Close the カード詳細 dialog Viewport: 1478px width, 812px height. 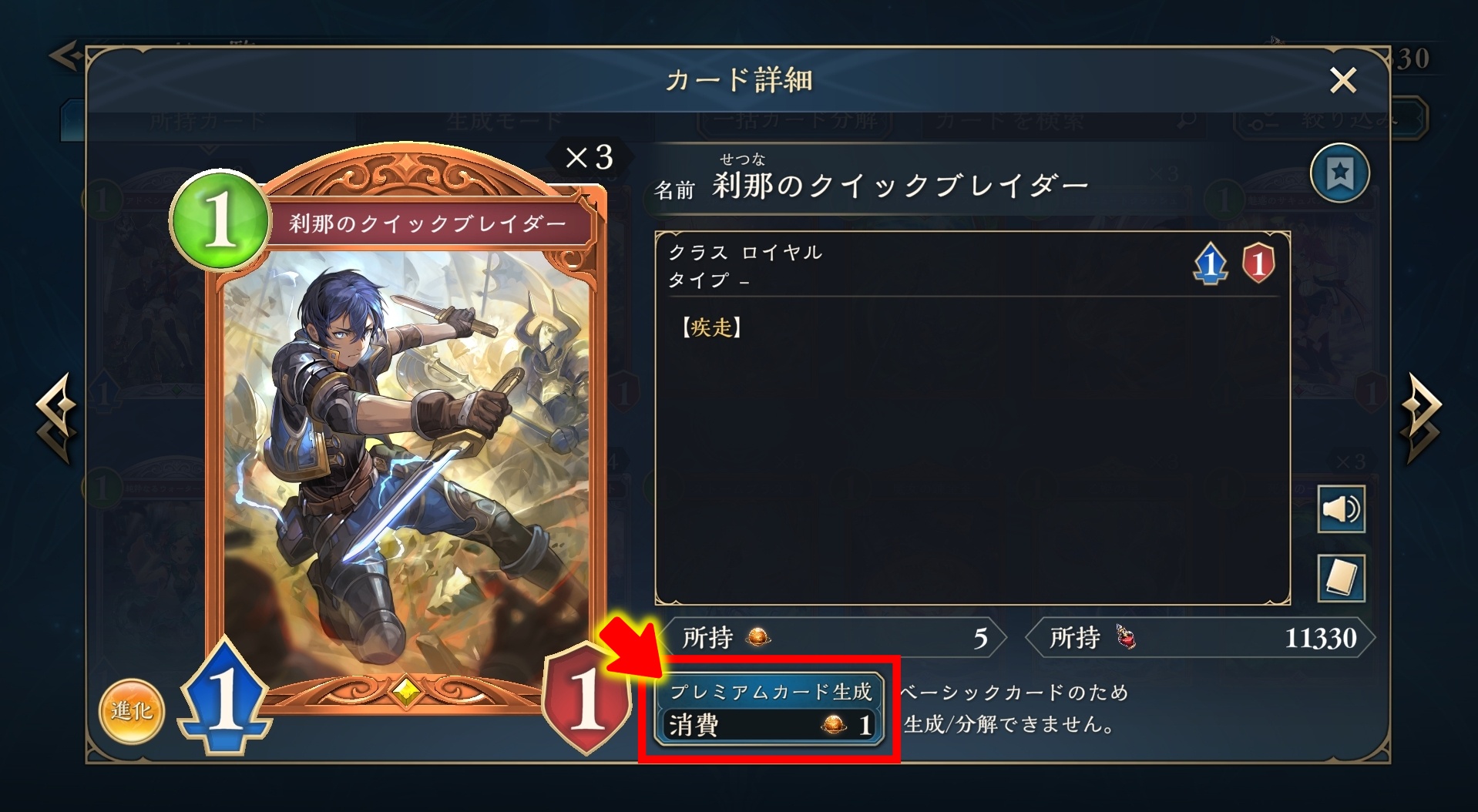(x=1343, y=80)
